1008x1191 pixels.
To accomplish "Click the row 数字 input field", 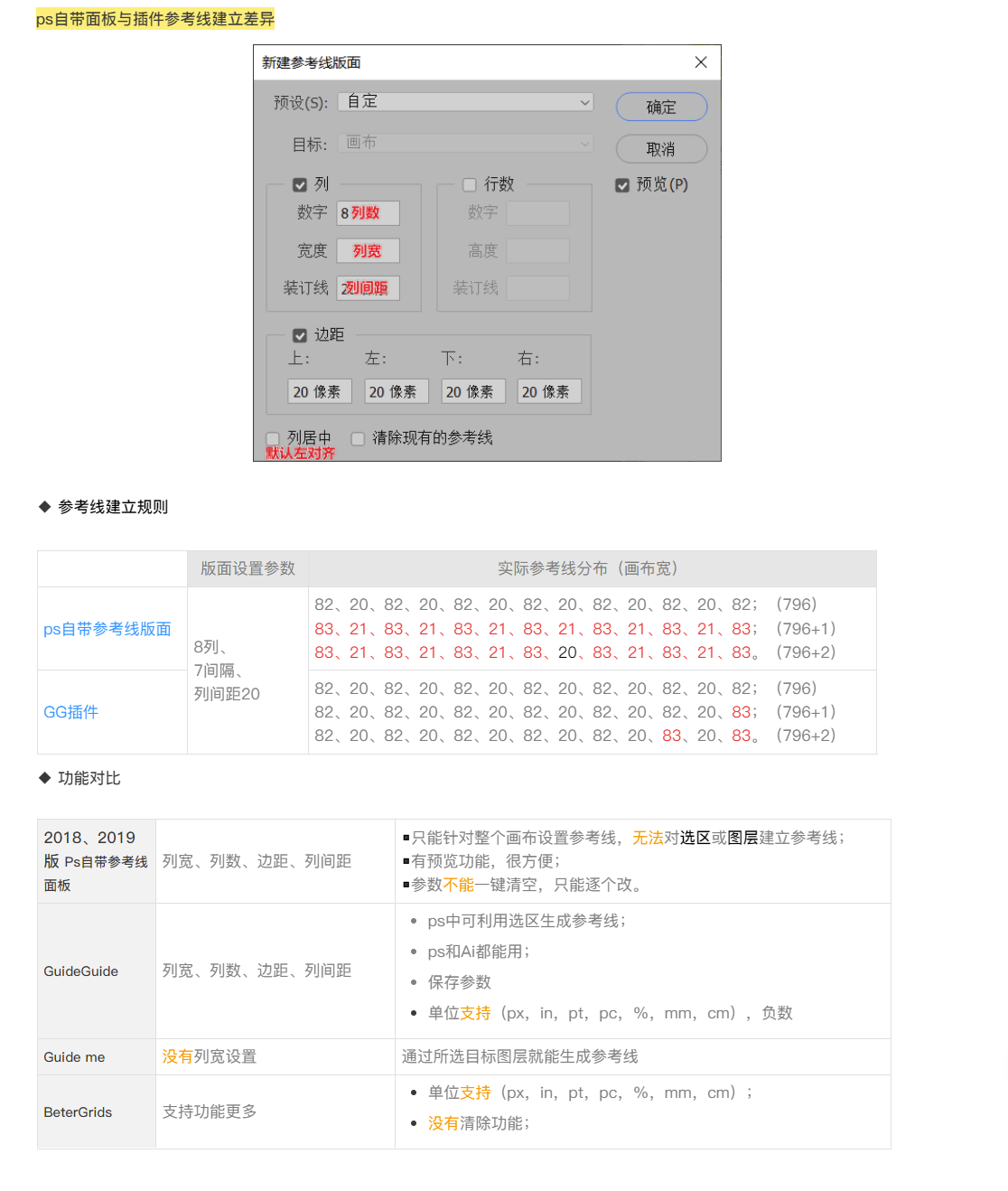I will [x=538, y=213].
